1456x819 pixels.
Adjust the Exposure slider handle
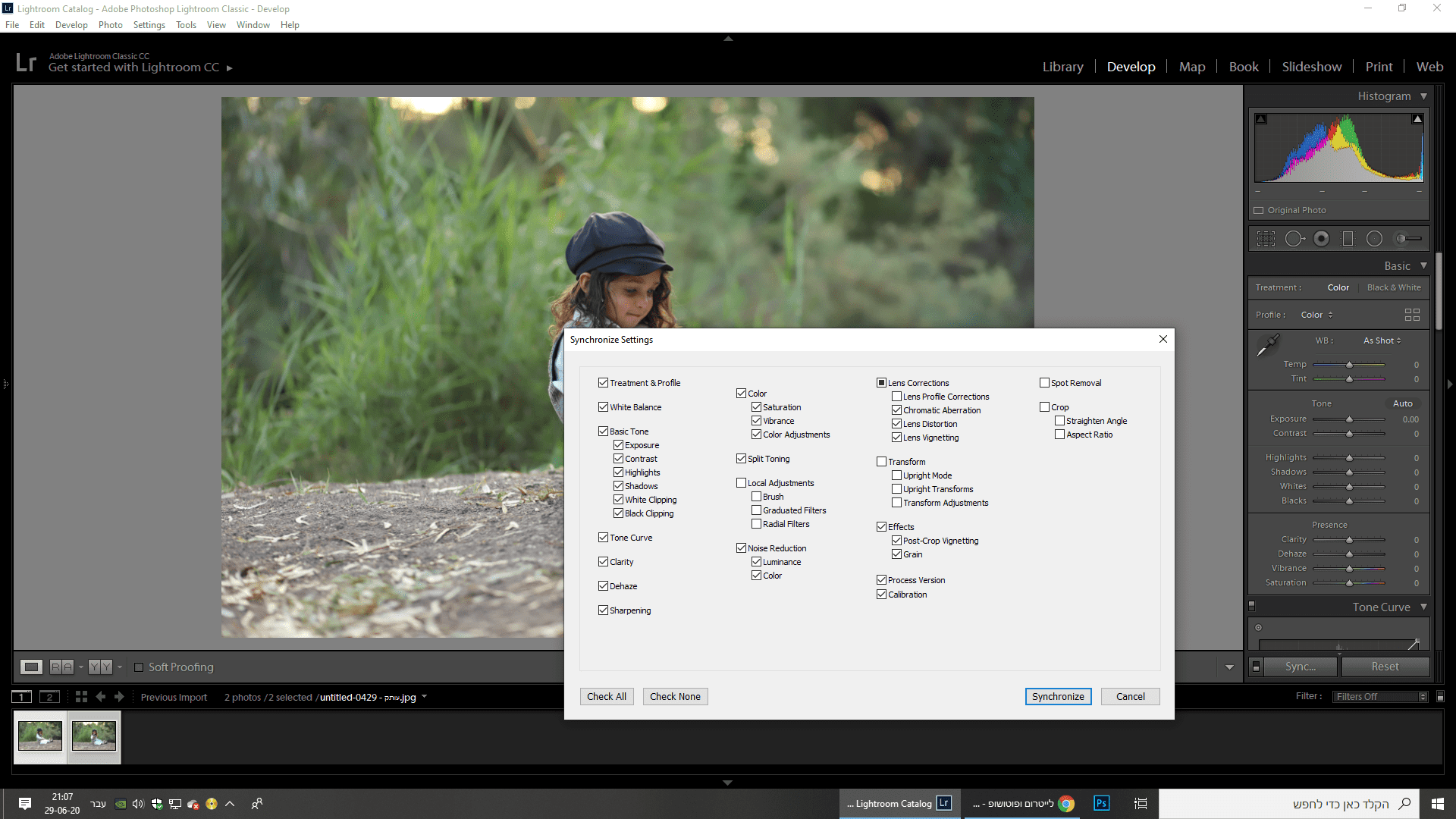pos(1349,419)
